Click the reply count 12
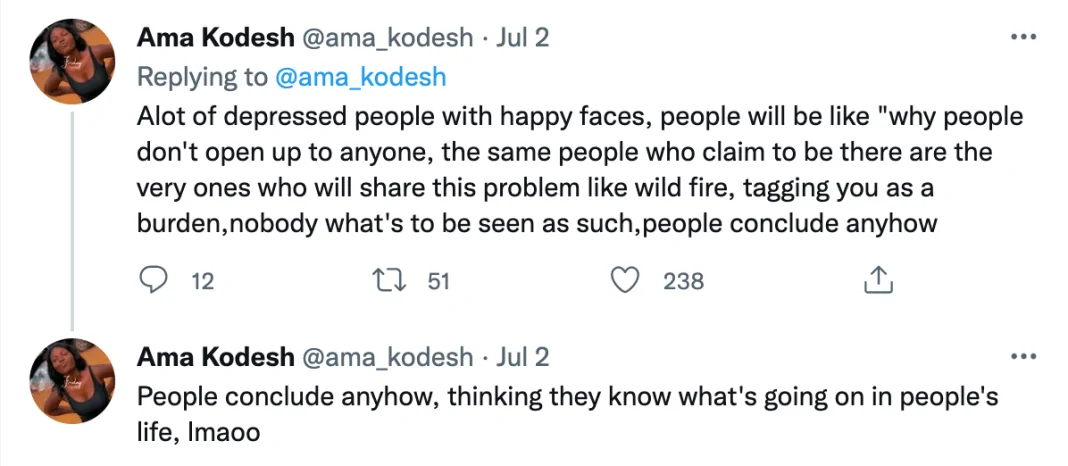Viewport: 1068px width, 466px height. (202, 282)
